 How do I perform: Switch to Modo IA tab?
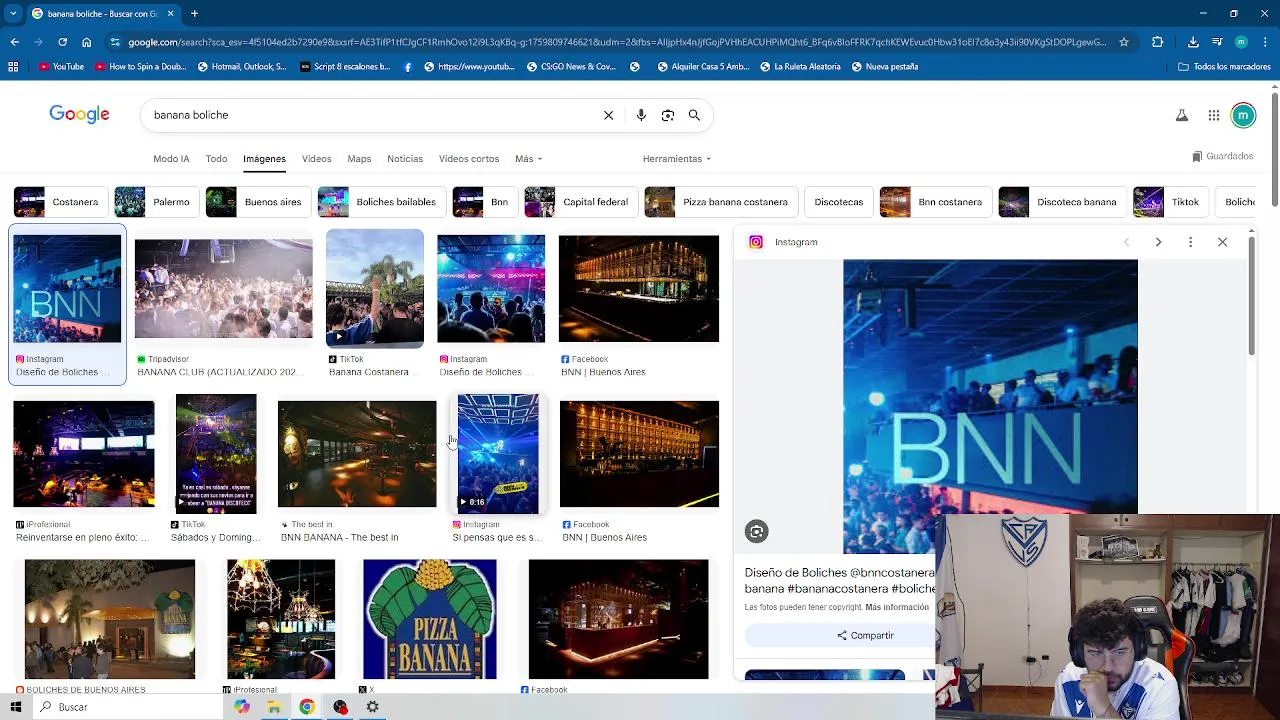tap(171, 159)
